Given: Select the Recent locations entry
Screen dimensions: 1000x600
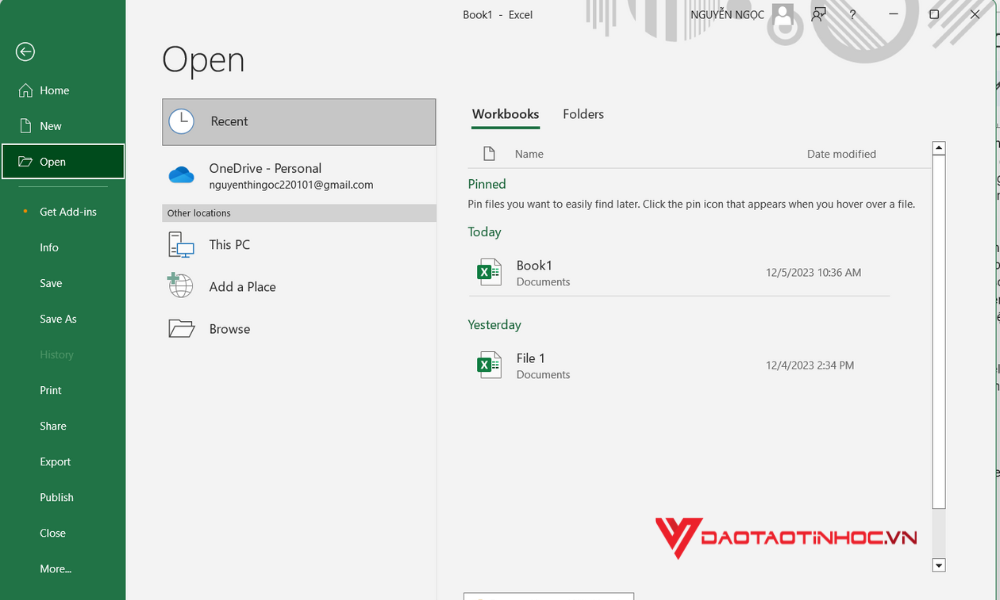Looking at the screenshot, I should click(299, 122).
